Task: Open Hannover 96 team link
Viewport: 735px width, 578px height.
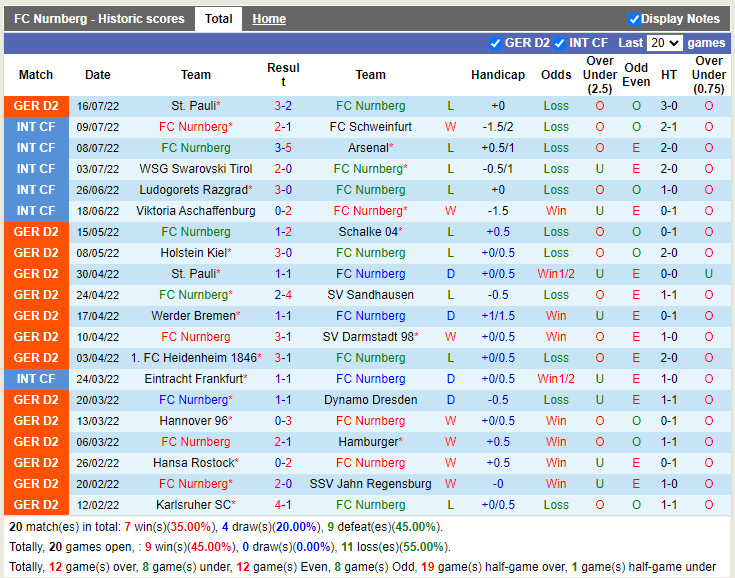Action: (x=194, y=421)
